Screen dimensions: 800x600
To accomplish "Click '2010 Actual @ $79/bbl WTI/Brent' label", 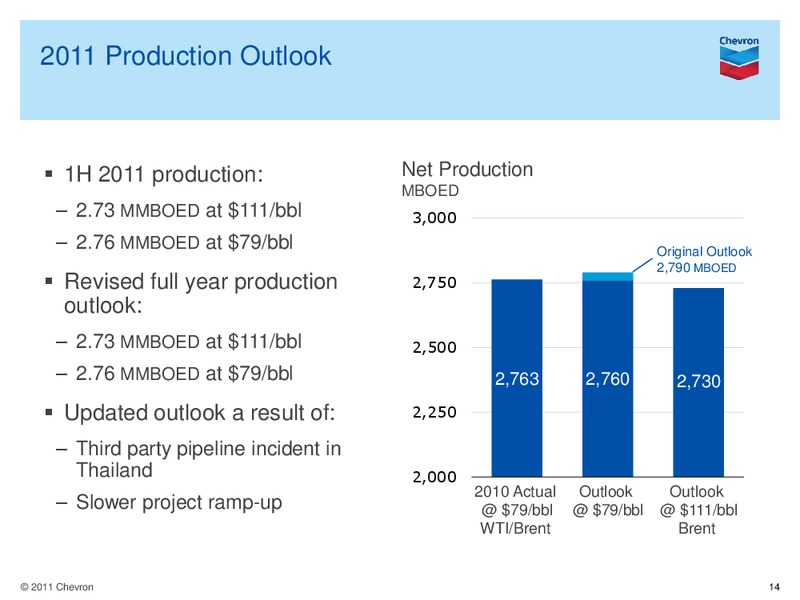I will [x=515, y=510].
